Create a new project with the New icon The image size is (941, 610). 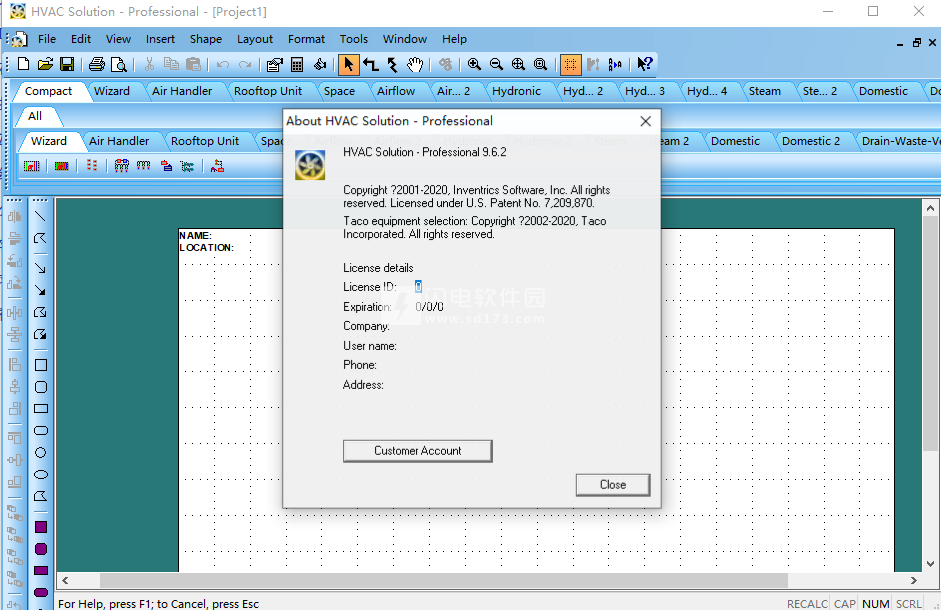(x=23, y=64)
